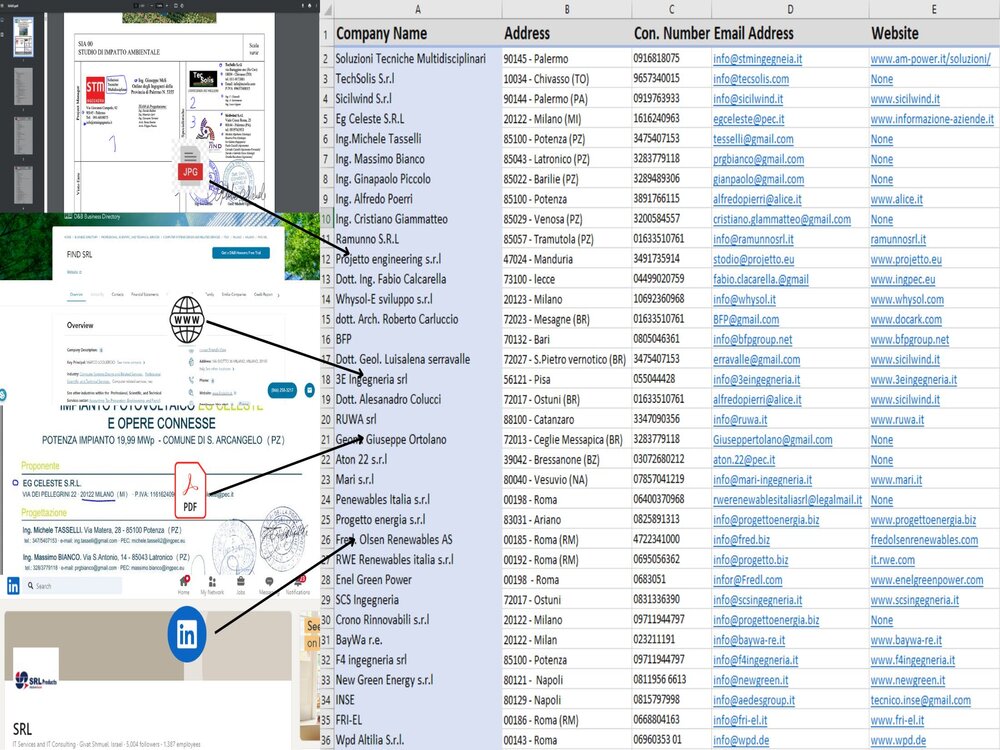Switch to the D&B Similar Companies tab
Viewport: 1000px width, 750px height.
pyautogui.click(x=234, y=295)
